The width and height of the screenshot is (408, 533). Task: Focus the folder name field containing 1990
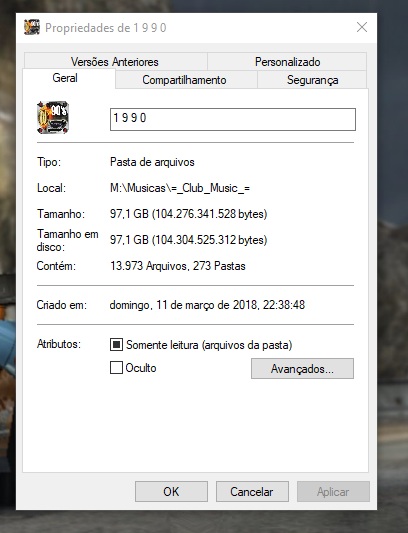coord(233,119)
